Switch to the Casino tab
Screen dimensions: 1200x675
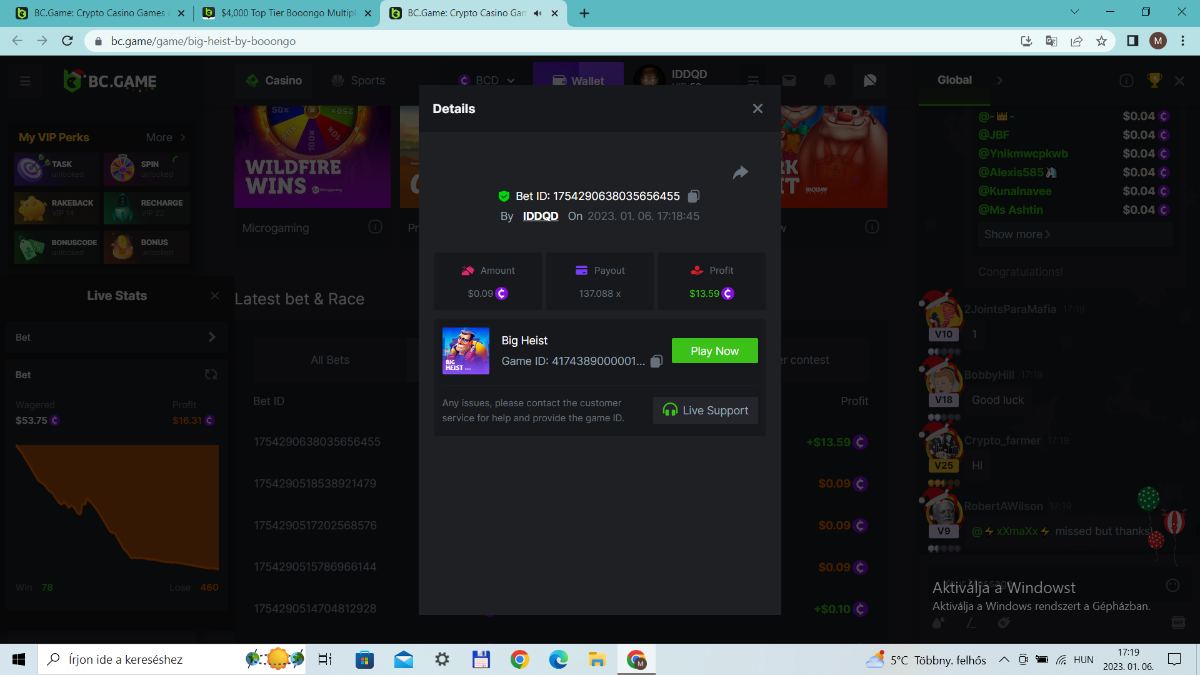coord(274,81)
